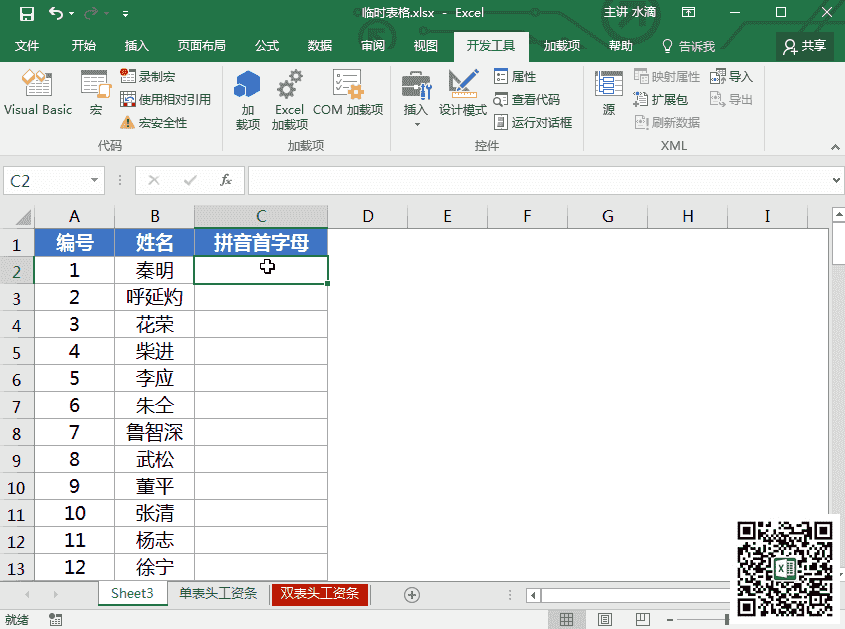Switch to the Review tab (审阅)
The height and width of the screenshot is (629, 845).
point(373,46)
